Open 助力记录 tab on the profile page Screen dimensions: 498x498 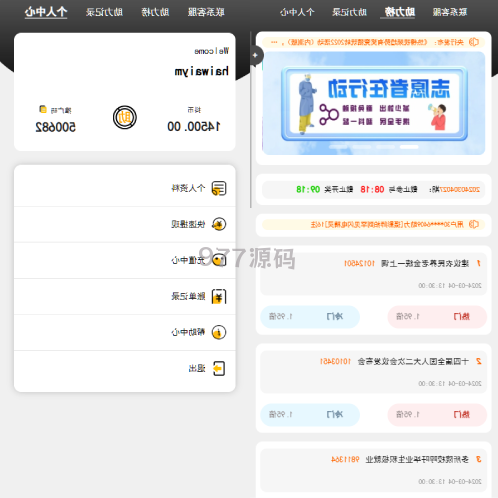(x=104, y=12)
